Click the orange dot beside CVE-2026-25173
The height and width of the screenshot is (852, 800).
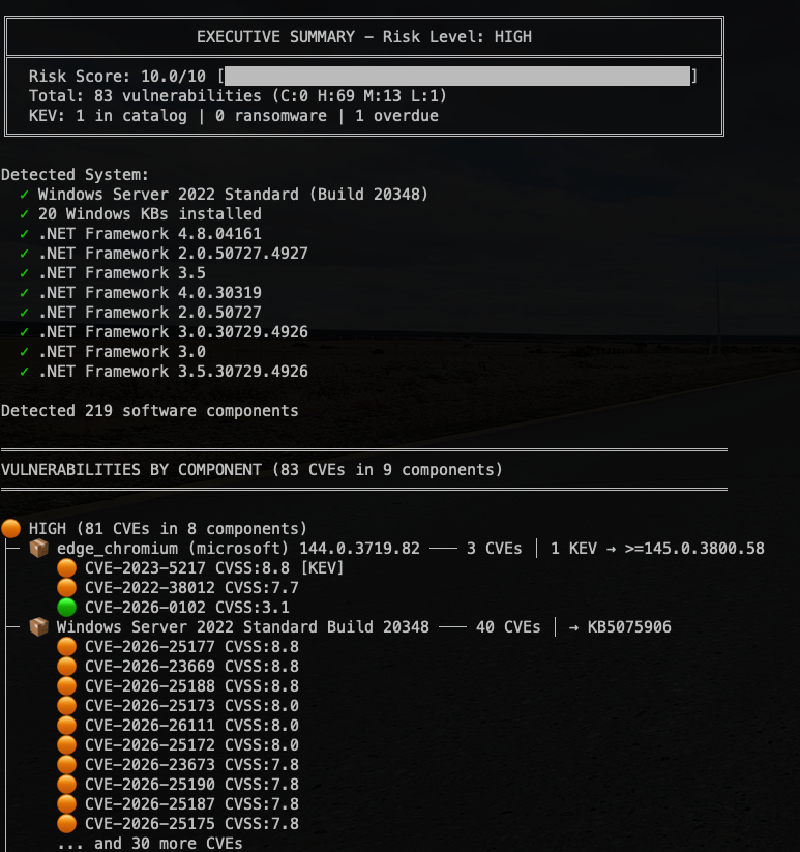pos(67,705)
